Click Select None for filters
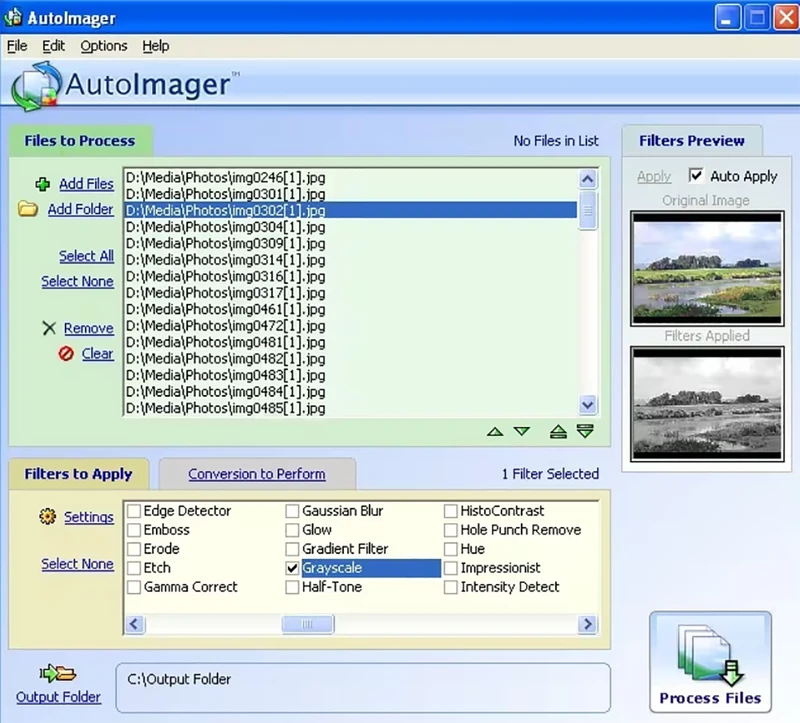 tap(78, 564)
